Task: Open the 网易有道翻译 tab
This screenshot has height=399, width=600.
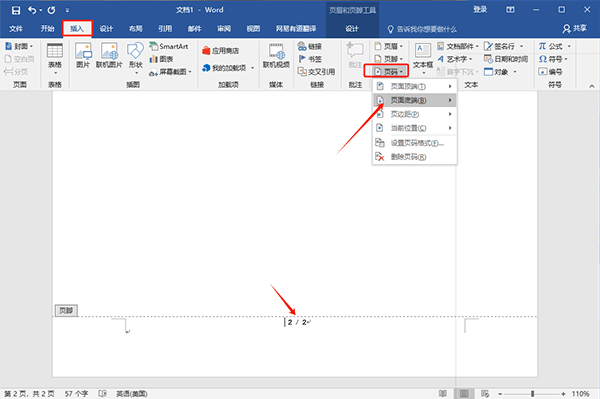Action: [x=296, y=29]
